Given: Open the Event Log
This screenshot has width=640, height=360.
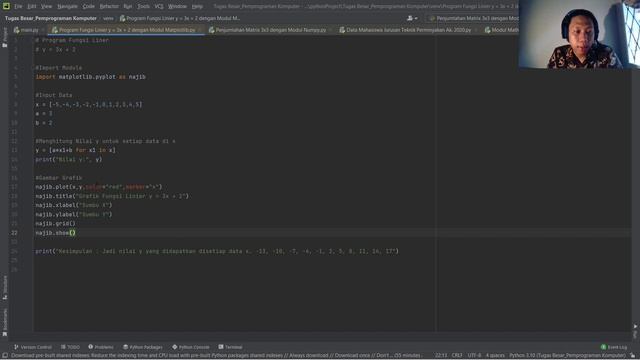Looking at the screenshot, I should click(x=614, y=347).
